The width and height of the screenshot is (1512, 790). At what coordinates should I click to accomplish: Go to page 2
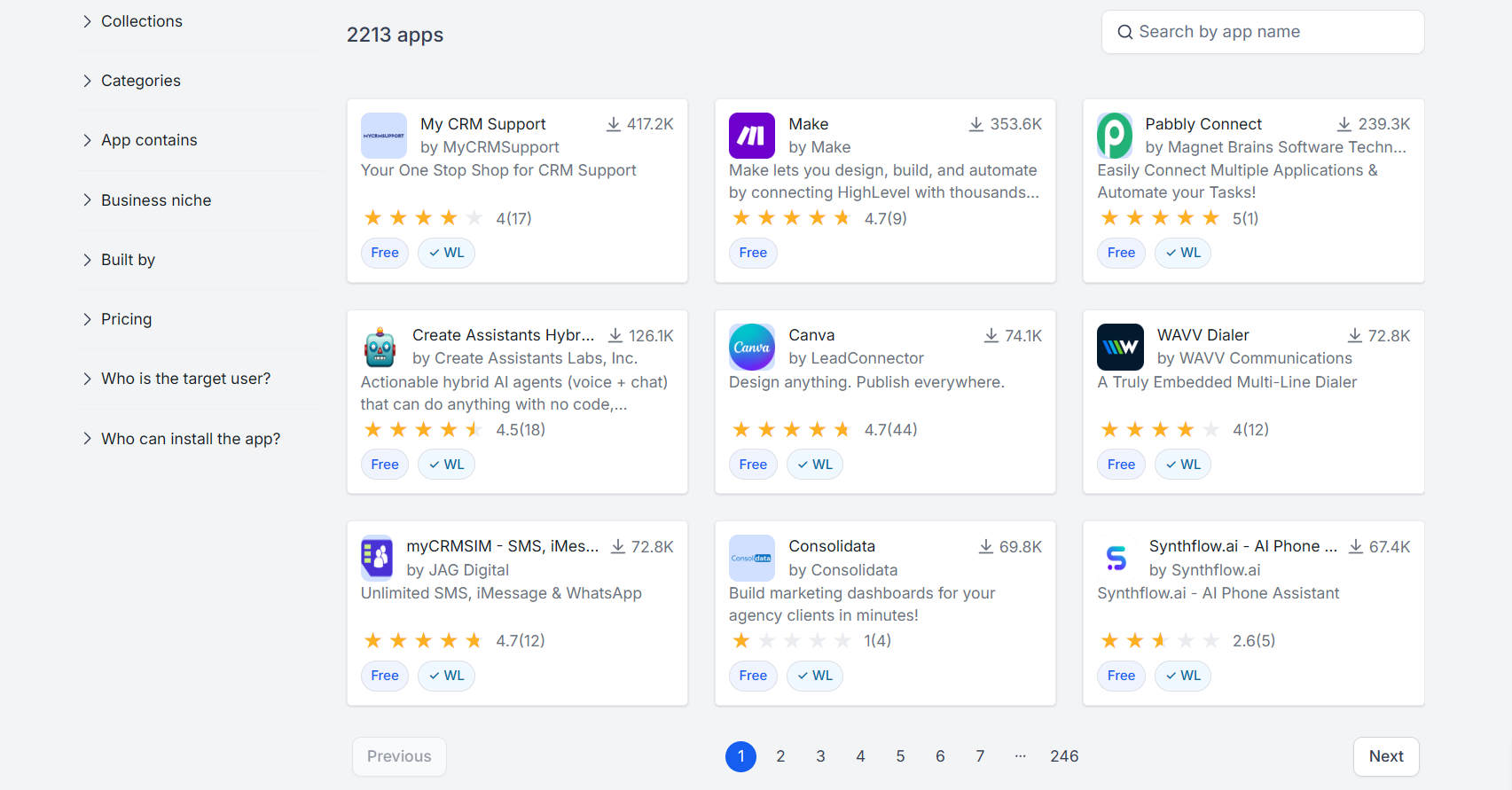click(x=780, y=756)
